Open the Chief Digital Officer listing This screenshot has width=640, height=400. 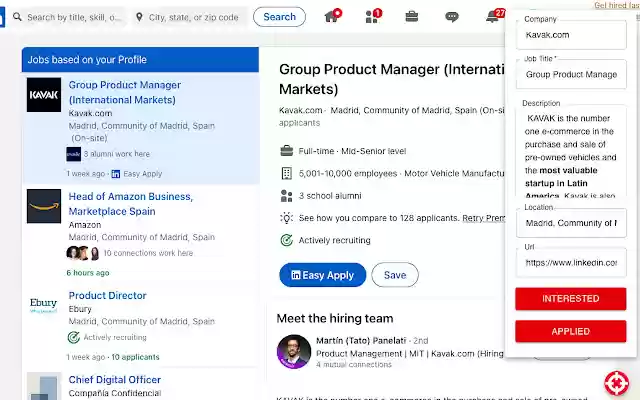[x=115, y=380]
